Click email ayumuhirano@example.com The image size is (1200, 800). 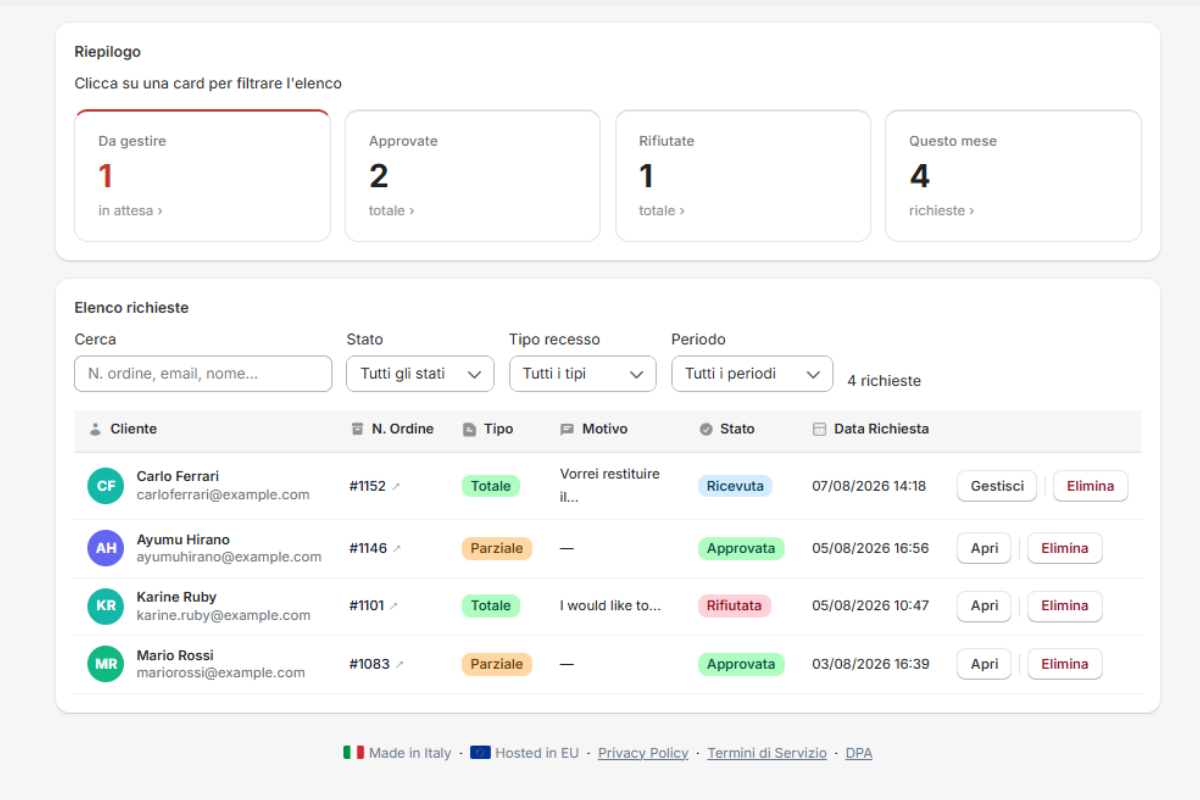tap(229, 557)
